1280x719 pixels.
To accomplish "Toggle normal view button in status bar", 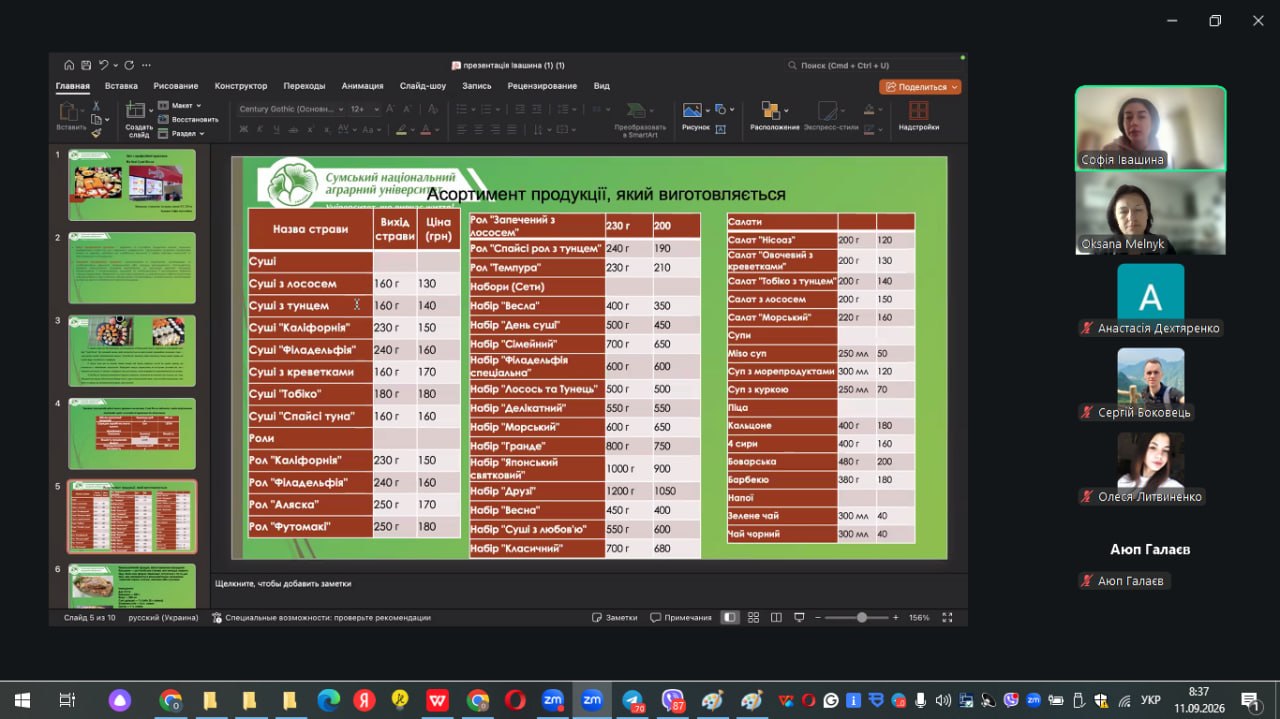I will pos(730,617).
